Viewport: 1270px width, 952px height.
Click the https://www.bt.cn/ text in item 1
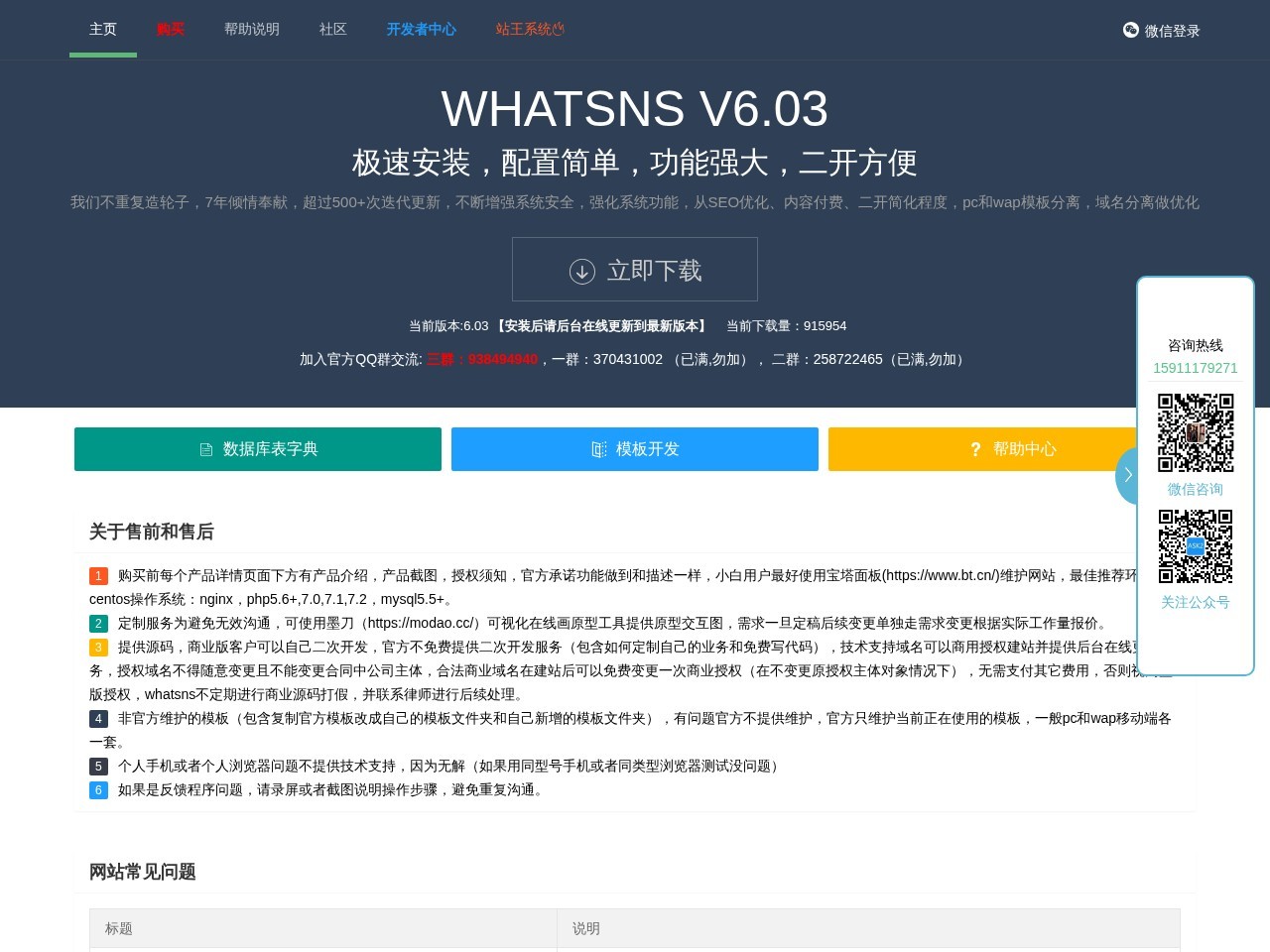click(x=939, y=575)
